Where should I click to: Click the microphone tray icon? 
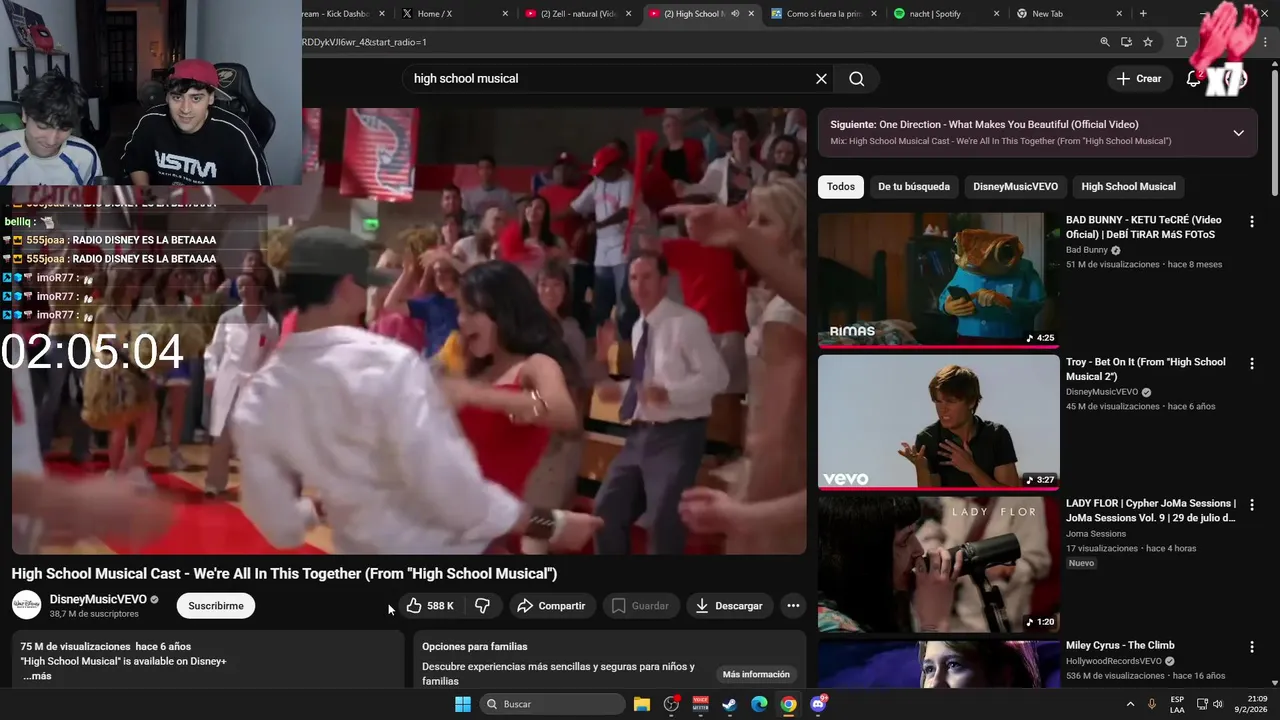(1152, 704)
